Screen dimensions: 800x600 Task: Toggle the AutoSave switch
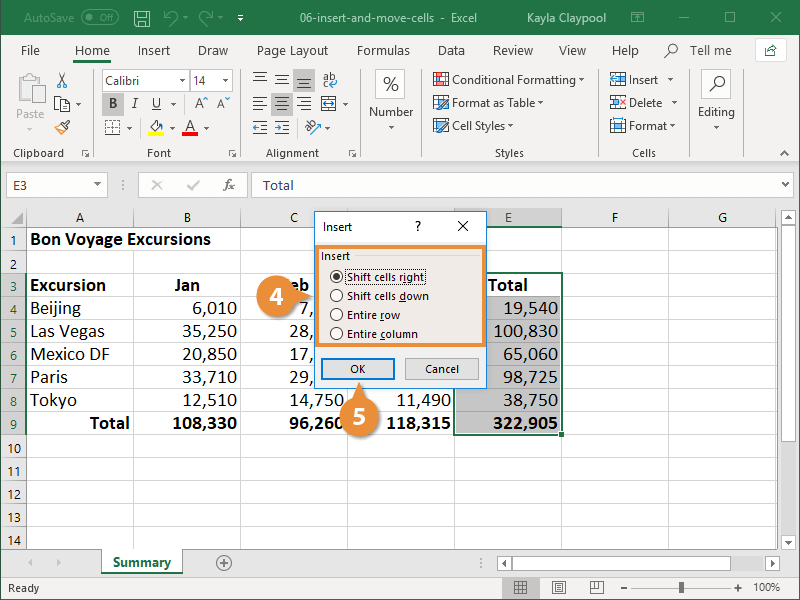(x=100, y=18)
